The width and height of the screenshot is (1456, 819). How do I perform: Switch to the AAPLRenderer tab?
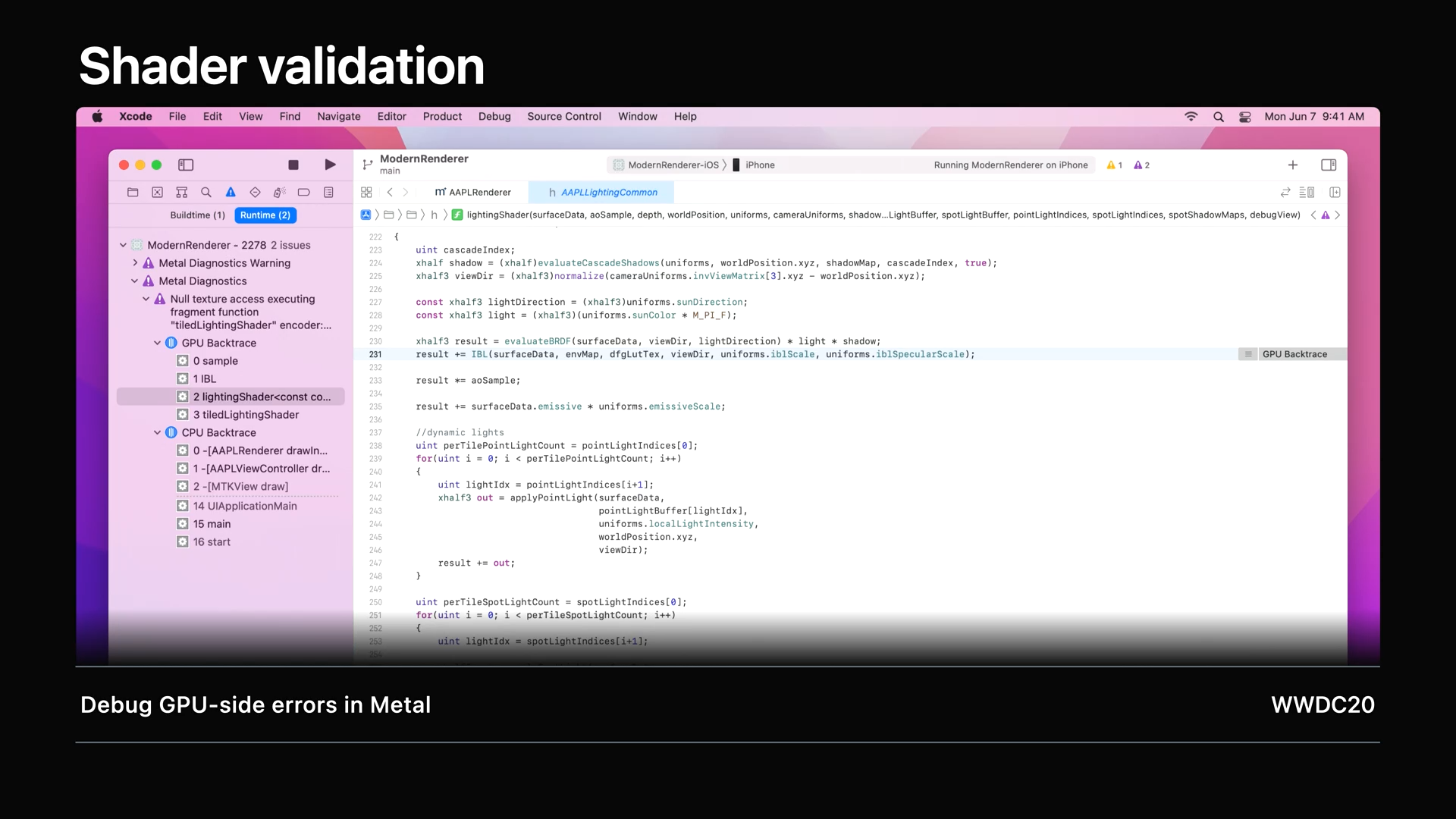pos(473,193)
